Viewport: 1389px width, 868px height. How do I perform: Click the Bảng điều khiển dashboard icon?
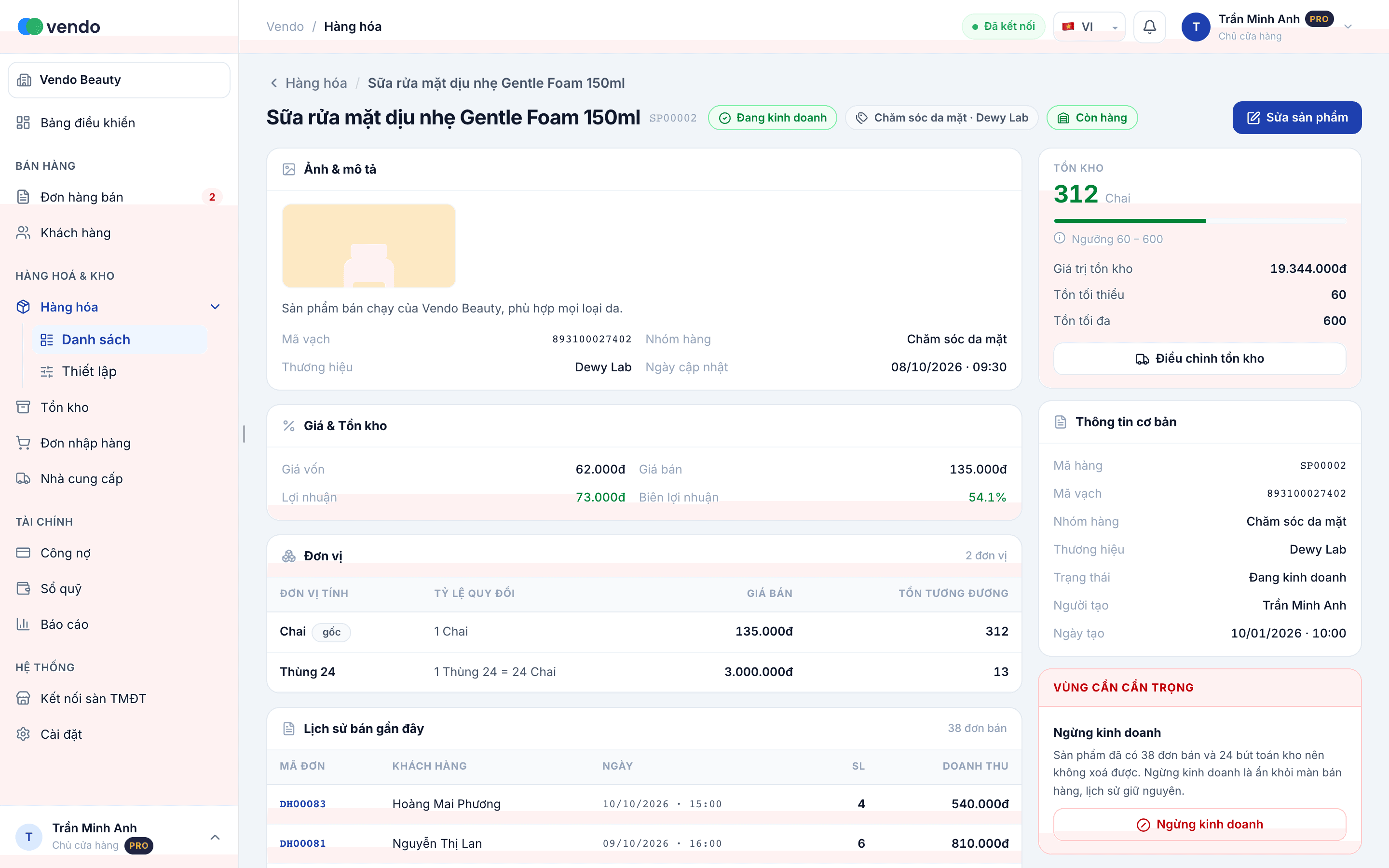pyautogui.click(x=23, y=122)
